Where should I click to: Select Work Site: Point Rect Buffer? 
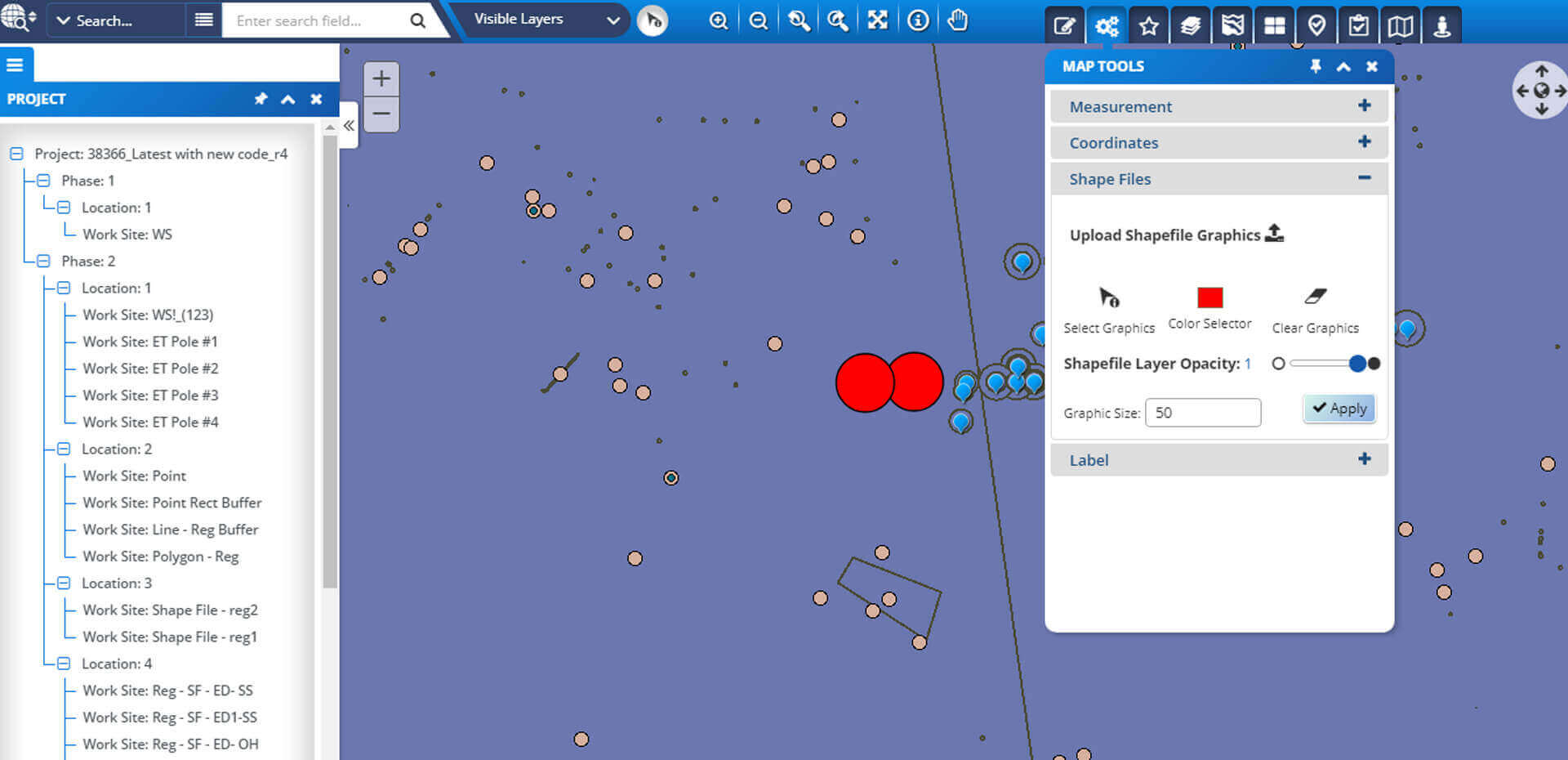click(x=172, y=503)
